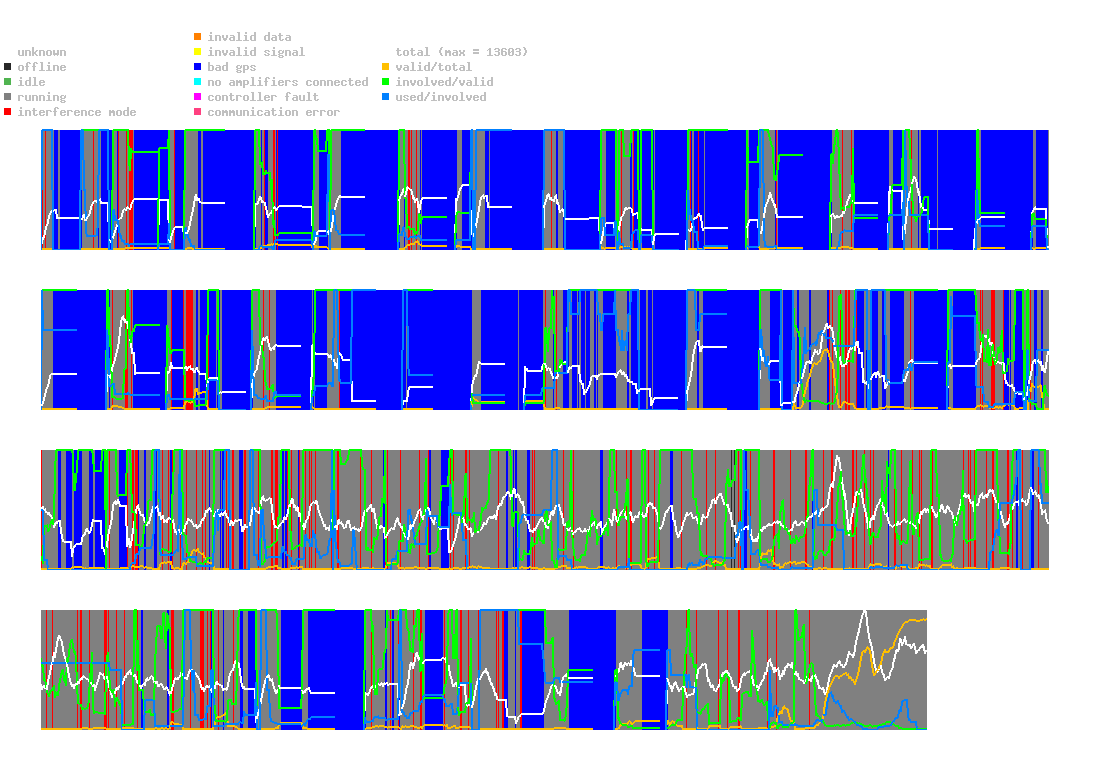This screenshot has height=764, width=1095.
Task: Click the 'total (max = 13603)' label
Action: (x=462, y=52)
